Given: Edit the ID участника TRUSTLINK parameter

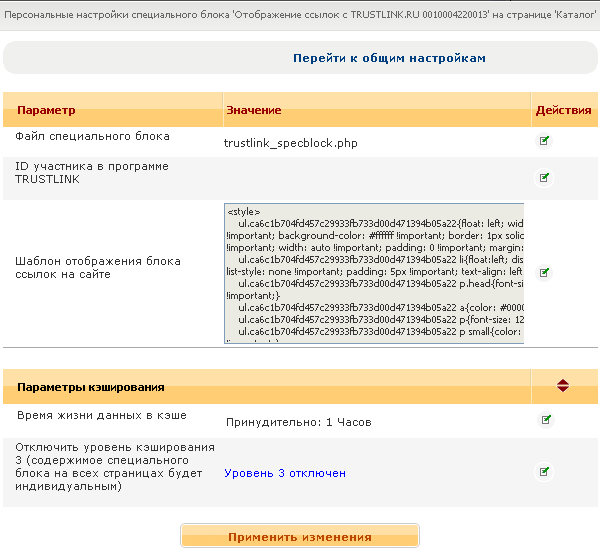Looking at the screenshot, I should click(x=545, y=178).
